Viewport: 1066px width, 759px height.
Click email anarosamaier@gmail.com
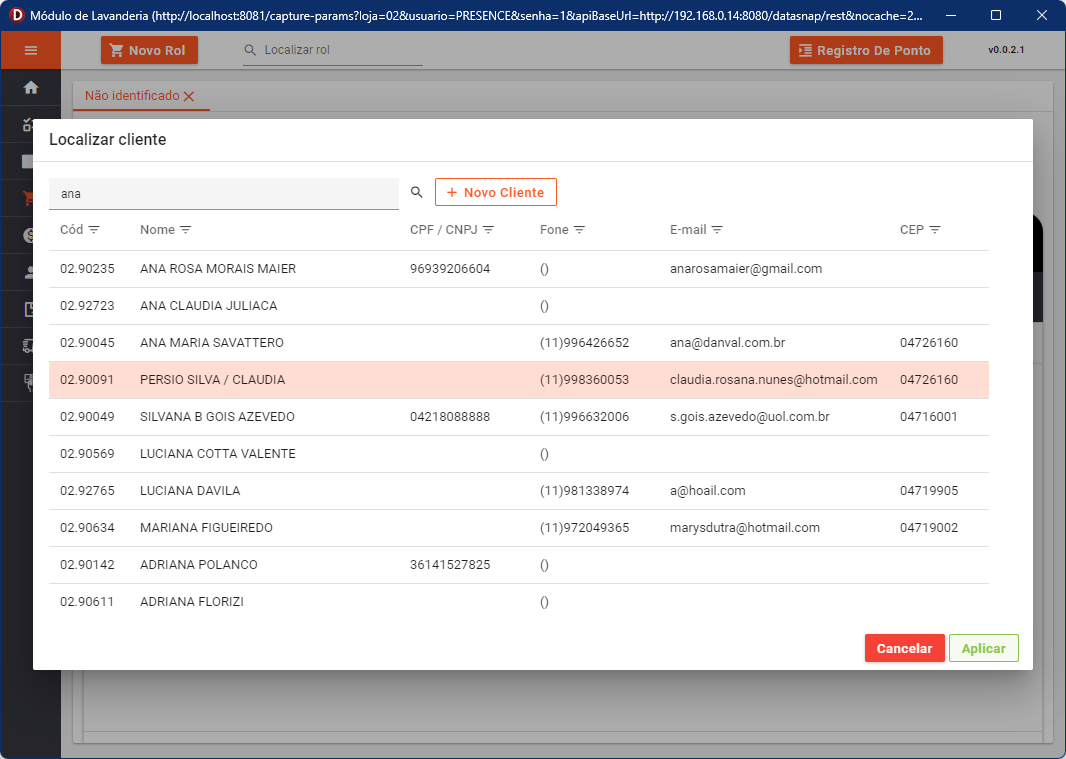(x=746, y=269)
